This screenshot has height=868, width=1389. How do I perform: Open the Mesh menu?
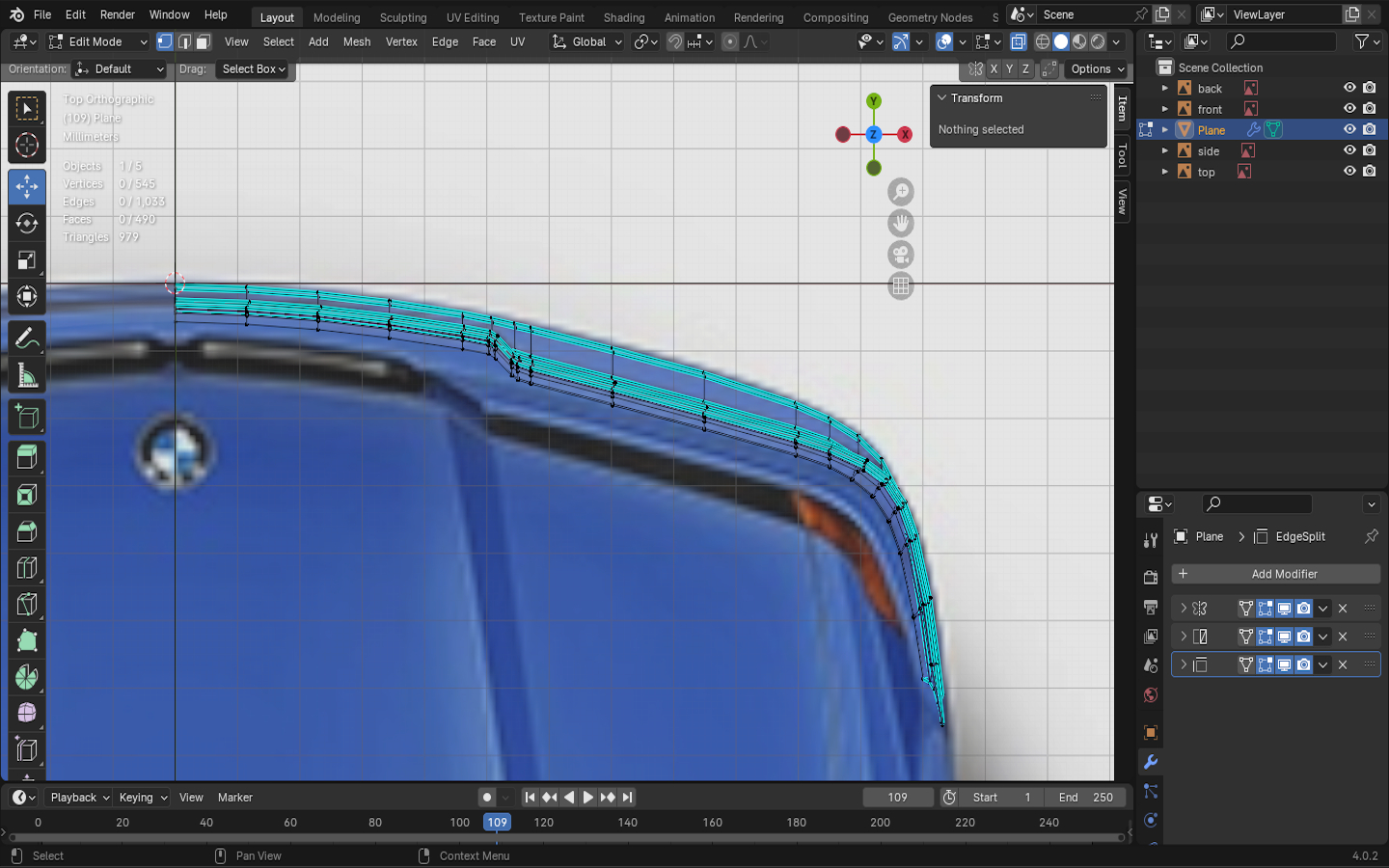(x=357, y=41)
